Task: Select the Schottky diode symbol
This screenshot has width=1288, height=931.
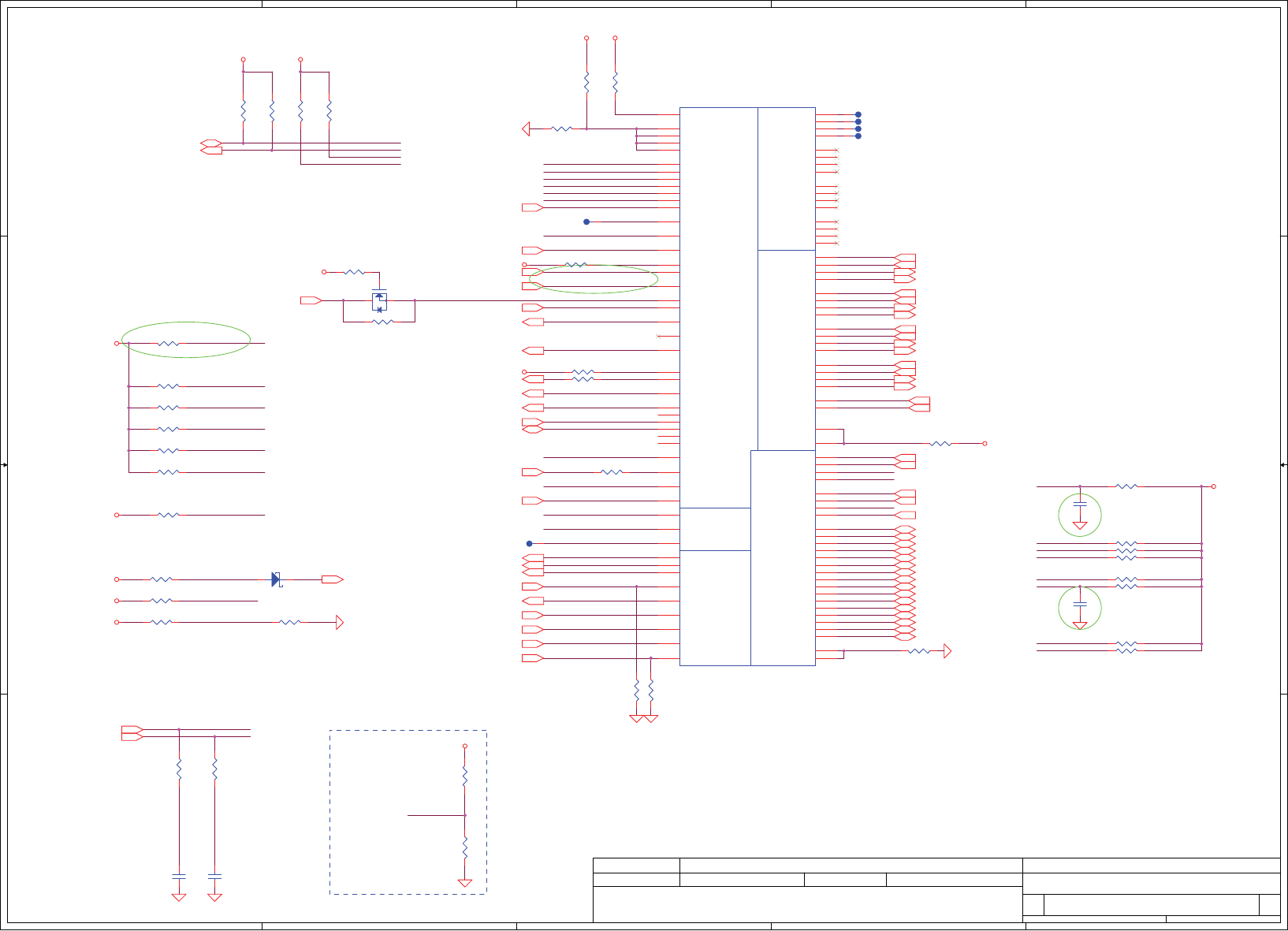Action: 277,579
